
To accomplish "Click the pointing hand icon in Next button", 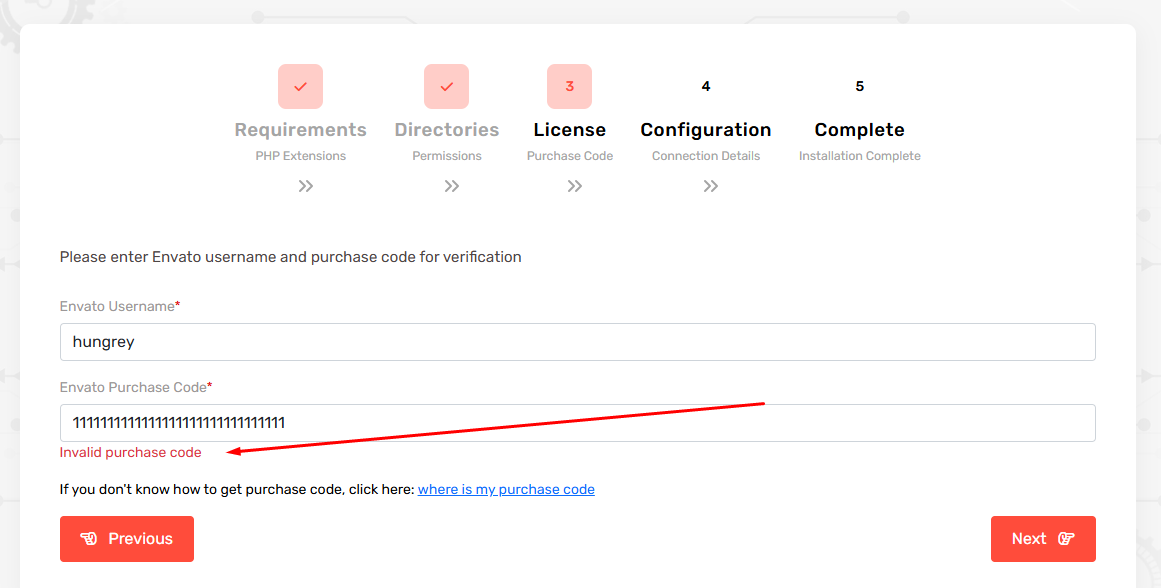I will [1066, 539].
